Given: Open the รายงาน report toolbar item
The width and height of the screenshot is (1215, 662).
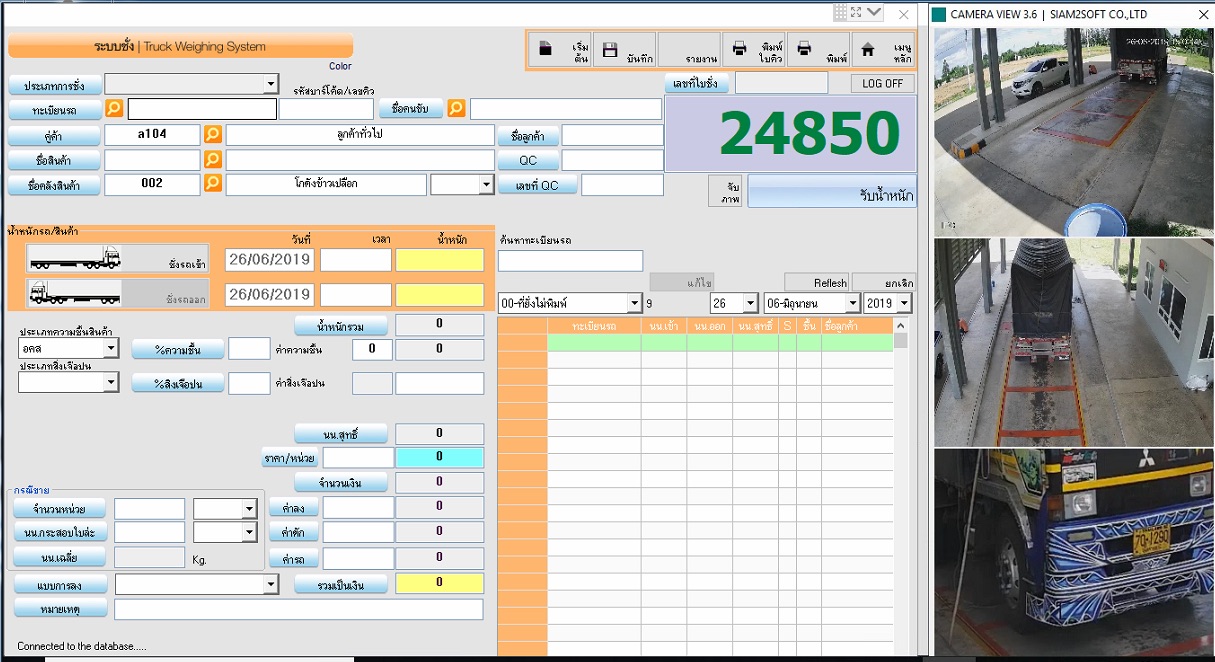Looking at the screenshot, I should coord(688,49).
